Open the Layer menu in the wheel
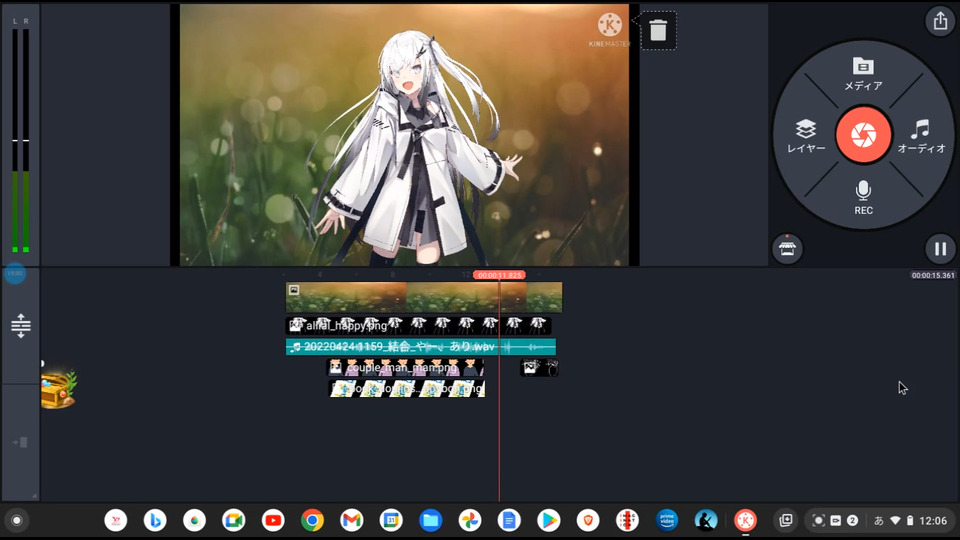 [x=806, y=136]
